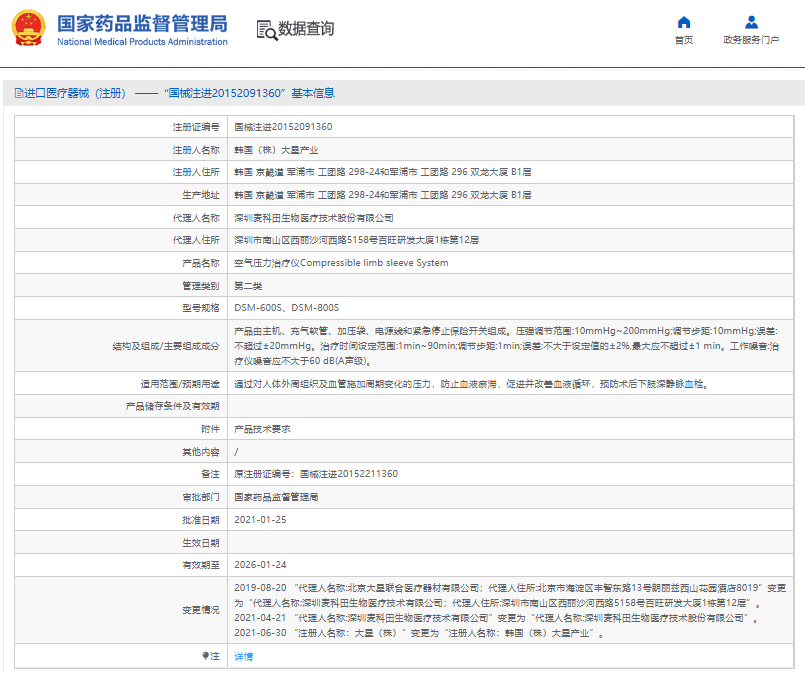
Task: Select model value DSM-600S、DSM-800S
Action: [x=286, y=307]
